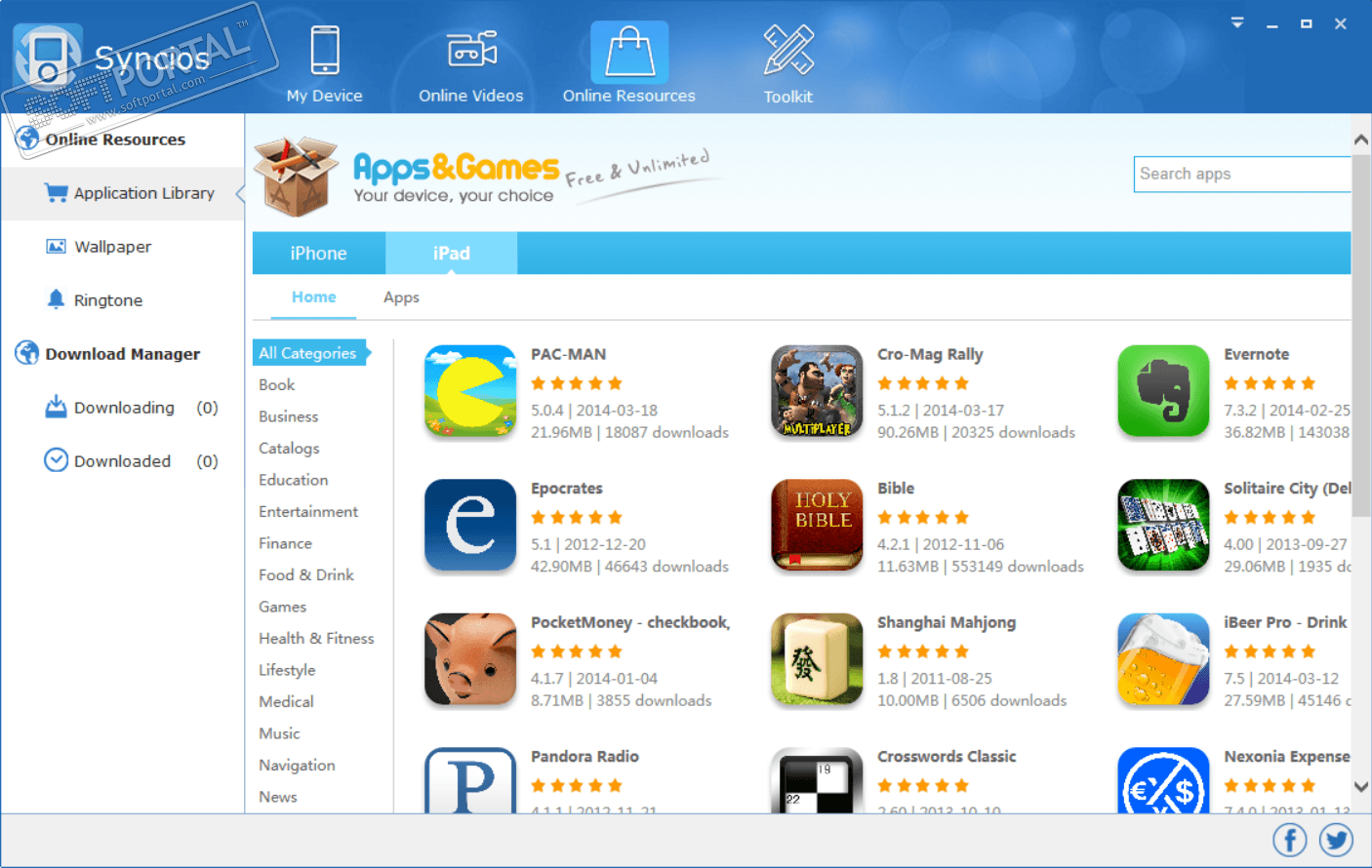This screenshot has height=868, width=1372.
Task: Select the Food & Drink category
Action: point(306,575)
